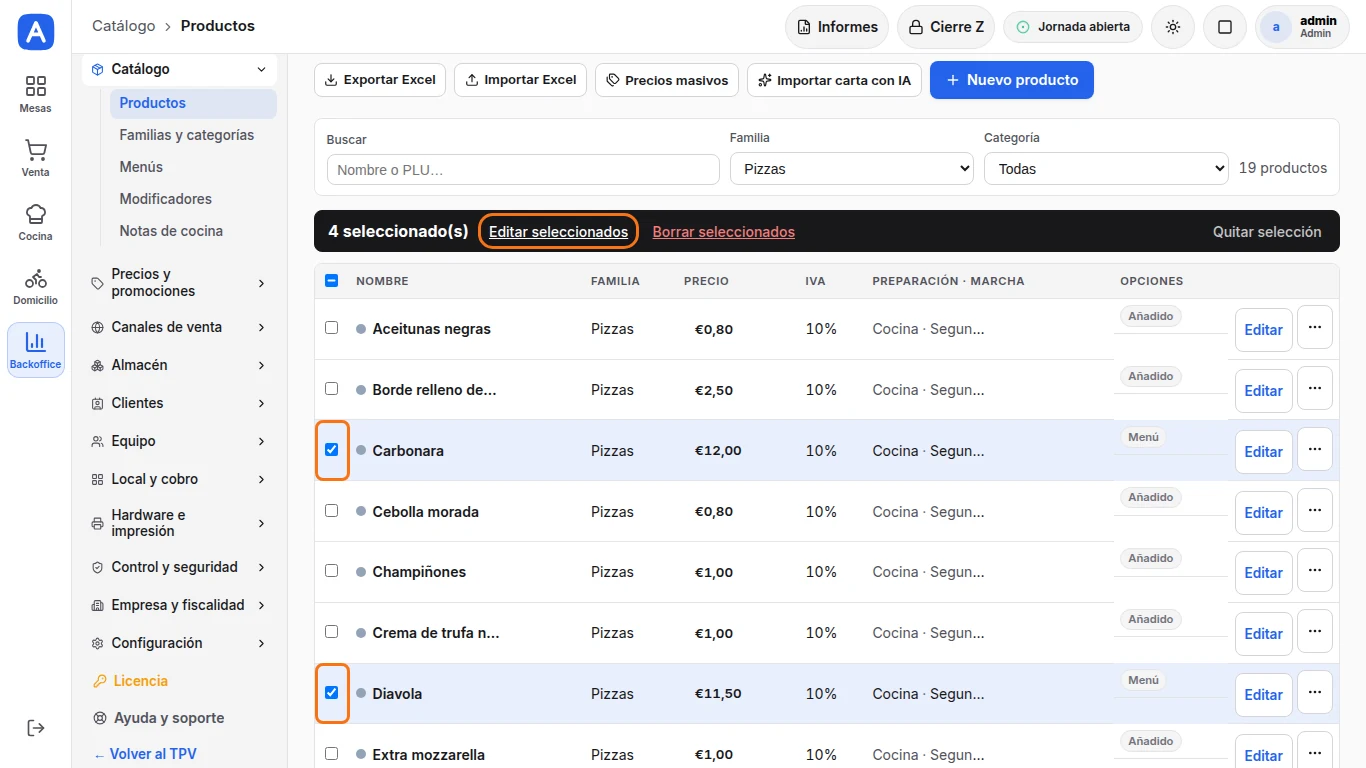The width and height of the screenshot is (1366, 768).
Task: Click the logout icon in sidebar
Action: coord(36,727)
